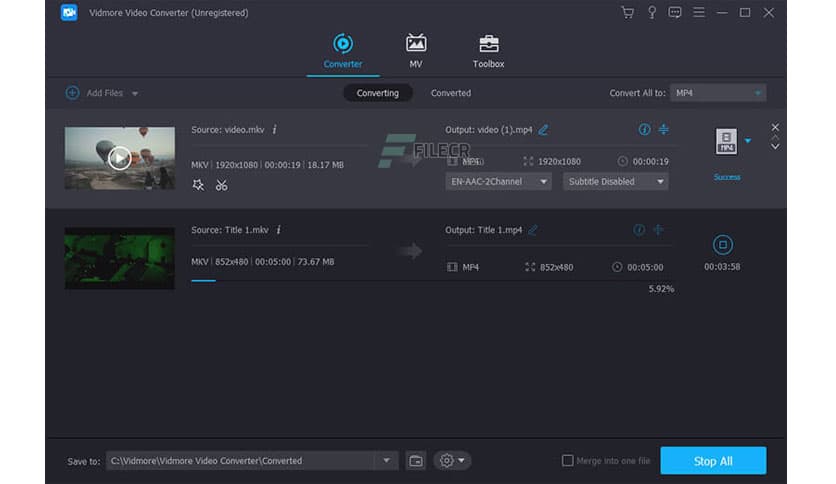The width and height of the screenshot is (836, 484).
Task: Click the MP4 format profile icon for video.mkv
Action: (x=726, y=142)
